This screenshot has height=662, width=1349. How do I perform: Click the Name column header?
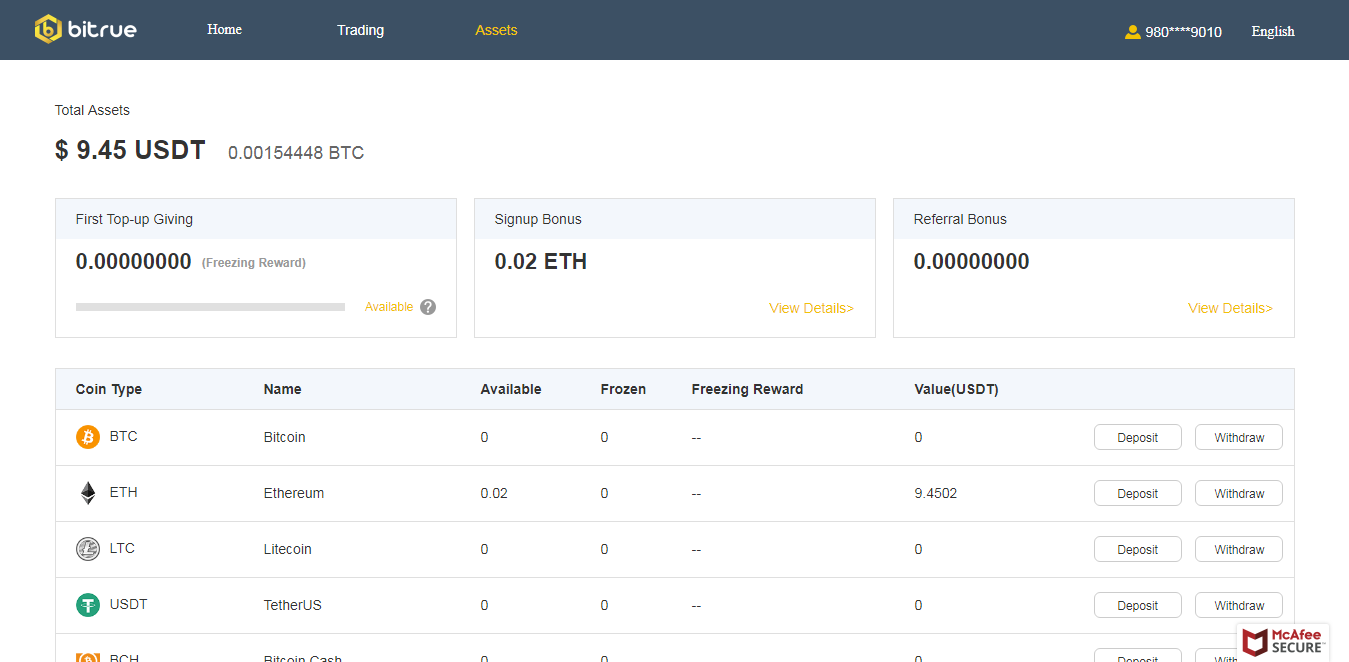pos(282,389)
